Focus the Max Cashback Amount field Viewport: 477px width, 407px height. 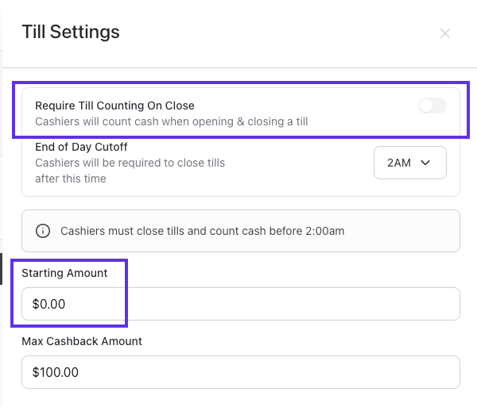click(241, 372)
